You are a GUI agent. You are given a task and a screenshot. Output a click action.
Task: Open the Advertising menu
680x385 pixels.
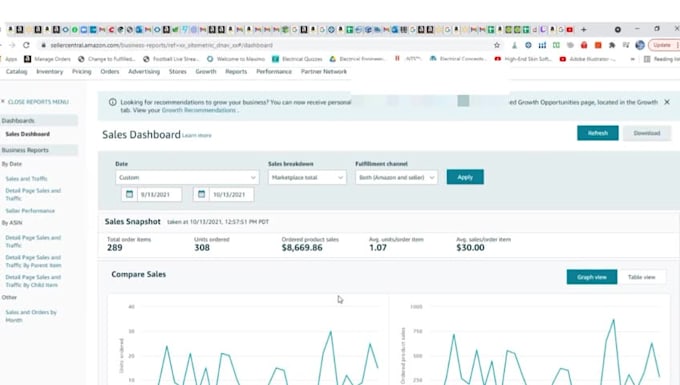[x=144, y=72]
